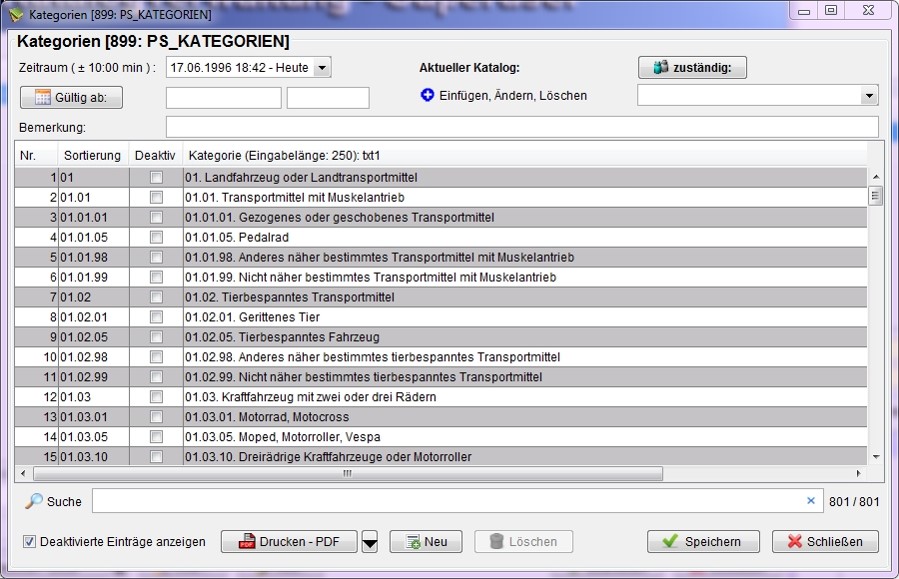This screenshot has width=899, height=579.
Task: Select row 01.01.01. Gezogenes oder geschobenes Transportmittel
Action: (x=440, y=217)
